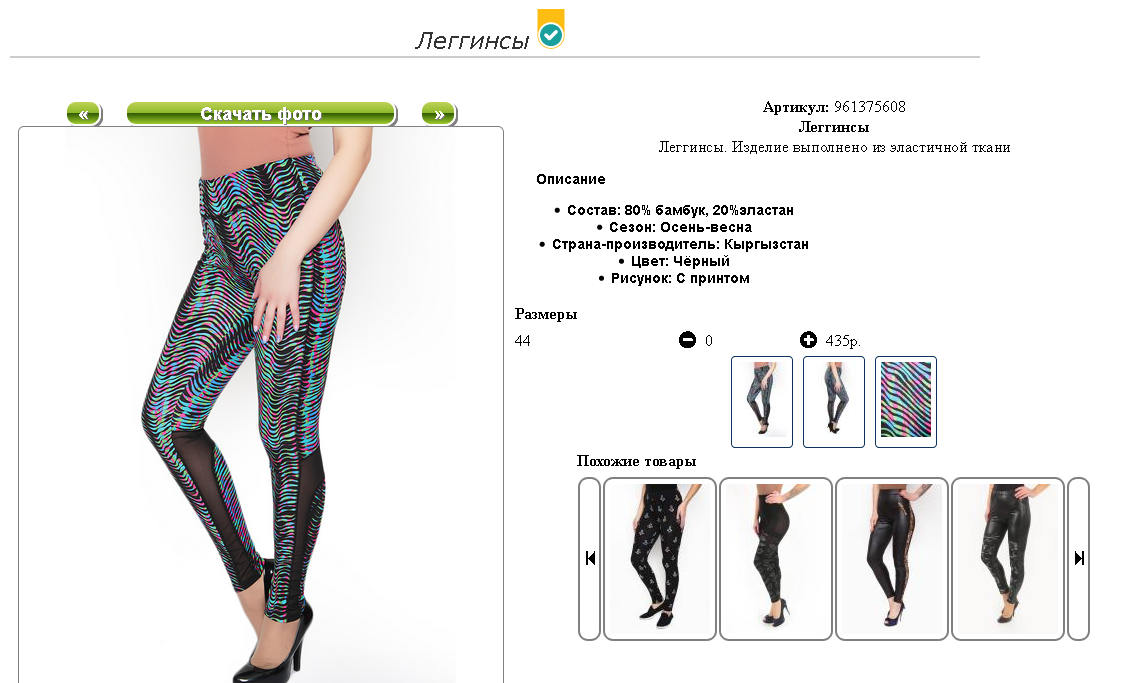Click the Леггинсы page title
The height and width of the screenshot is (683, 1132).
coord(472,40)
